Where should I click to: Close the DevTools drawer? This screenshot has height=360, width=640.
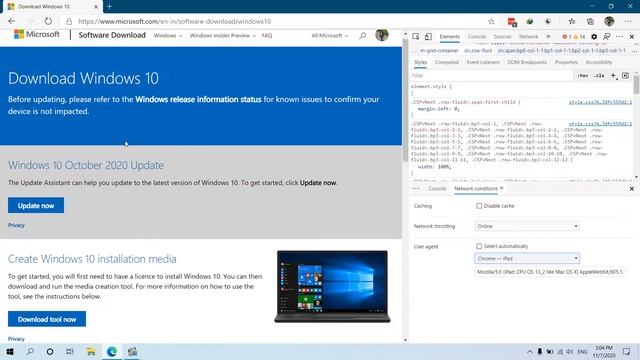[x=632, y=189]
